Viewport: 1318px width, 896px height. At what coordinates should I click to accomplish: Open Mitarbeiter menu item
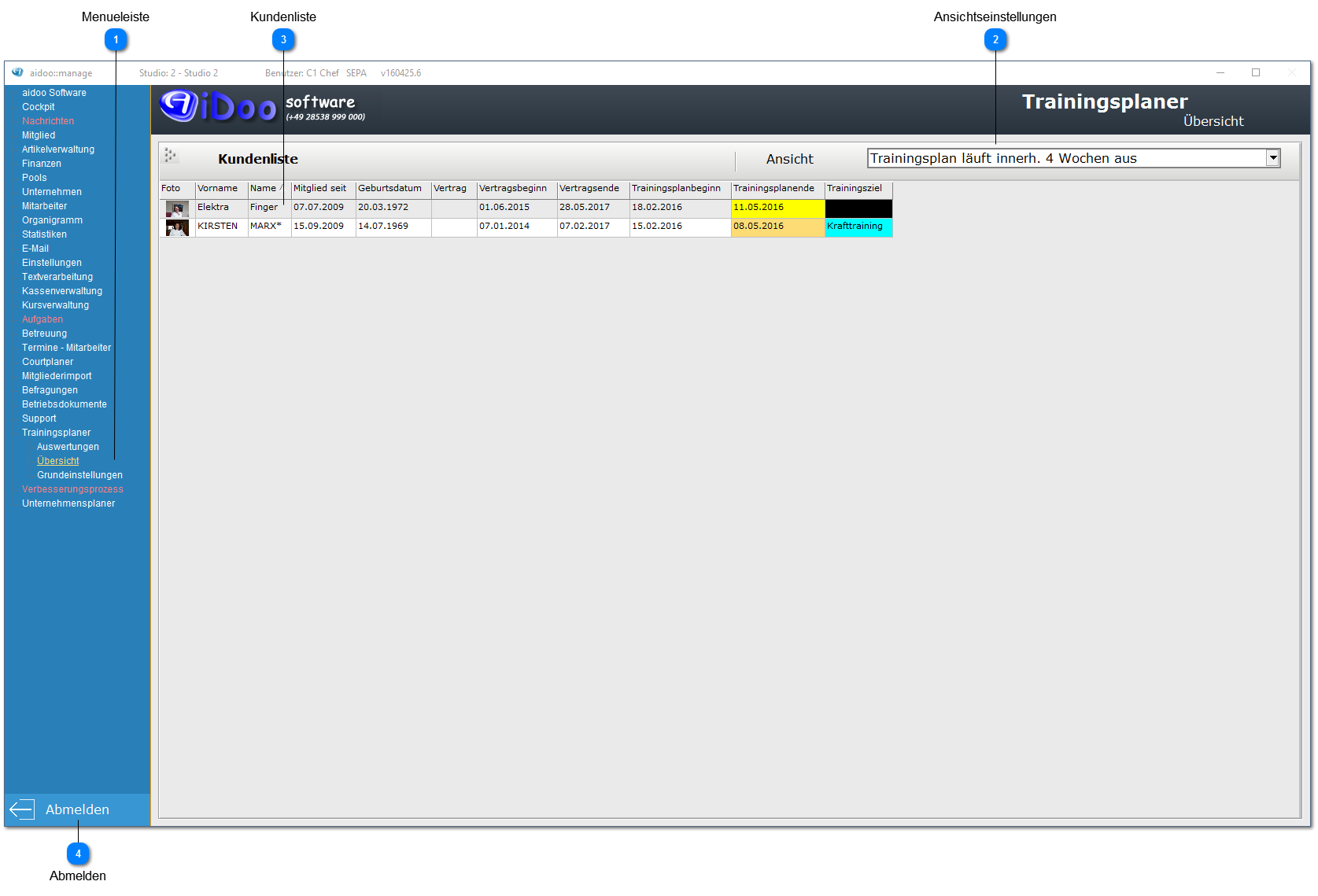[x=45, y=206]
